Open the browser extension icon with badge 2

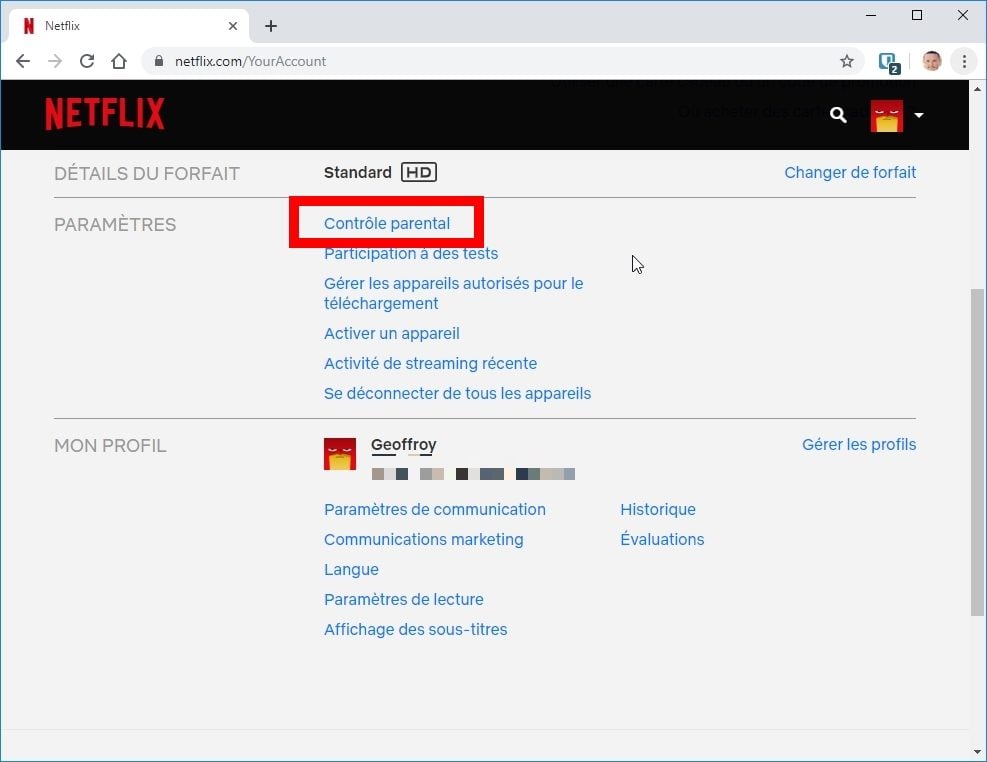pyautogui.click(x=889, y=62)
